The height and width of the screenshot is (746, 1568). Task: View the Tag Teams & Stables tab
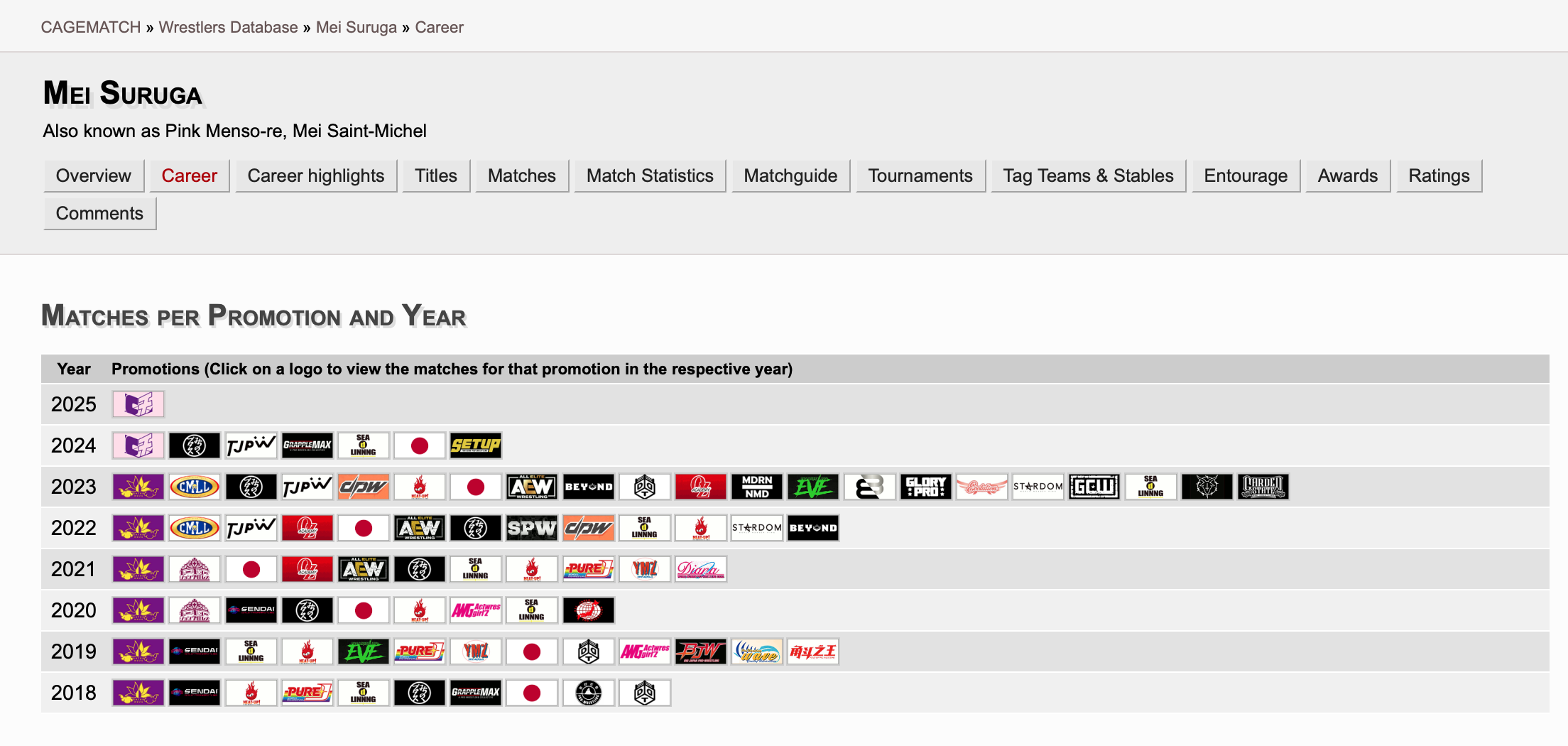(x=1088, y=175)
